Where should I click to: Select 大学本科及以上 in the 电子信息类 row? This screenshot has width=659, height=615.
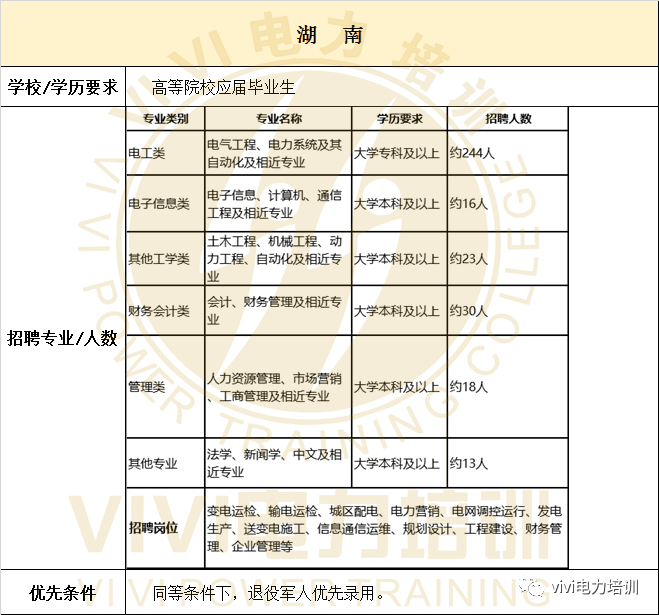pyautogui.click(x=400, y=203)
